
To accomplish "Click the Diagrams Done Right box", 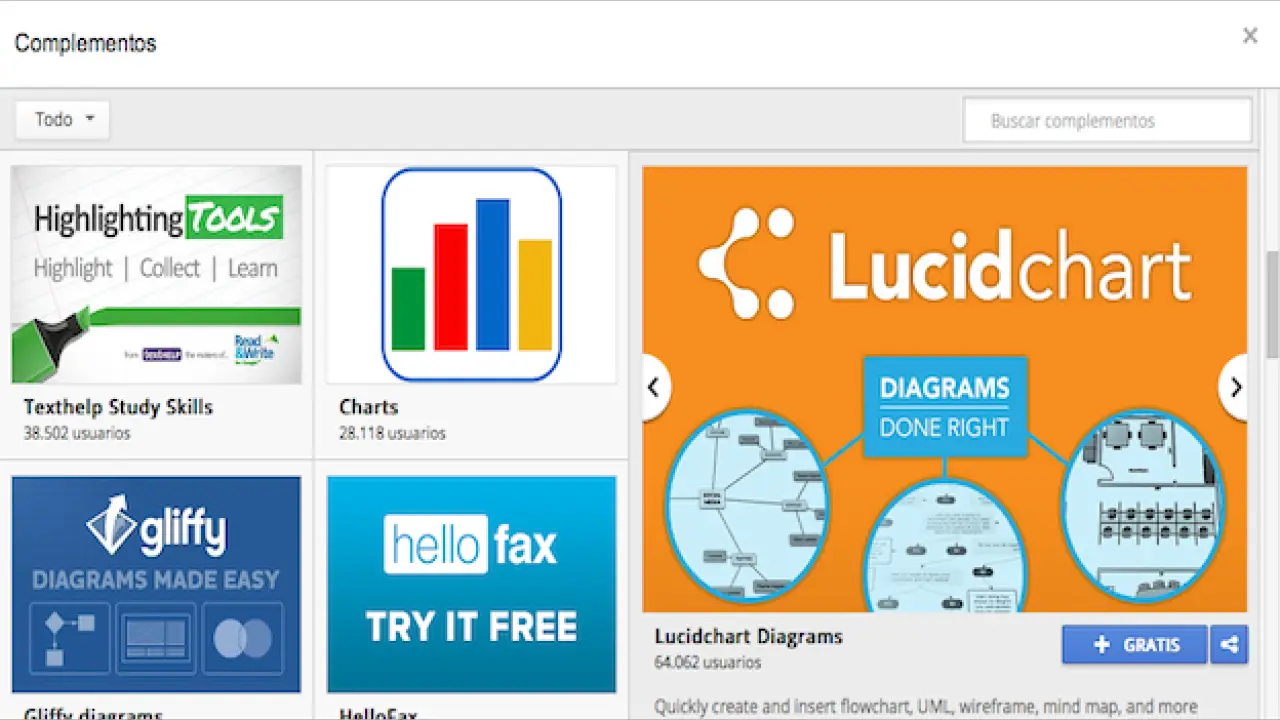I will coord(944,407).
